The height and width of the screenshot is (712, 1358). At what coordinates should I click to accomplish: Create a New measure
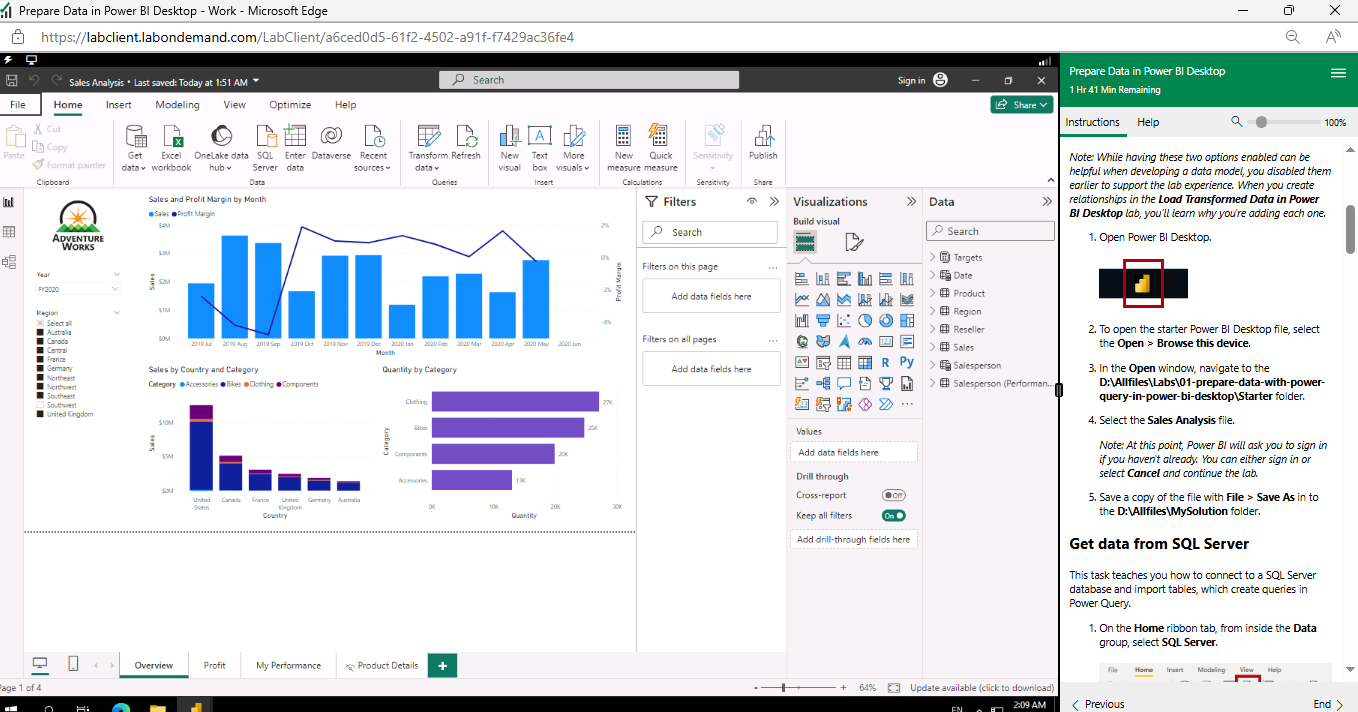[624, 148]
